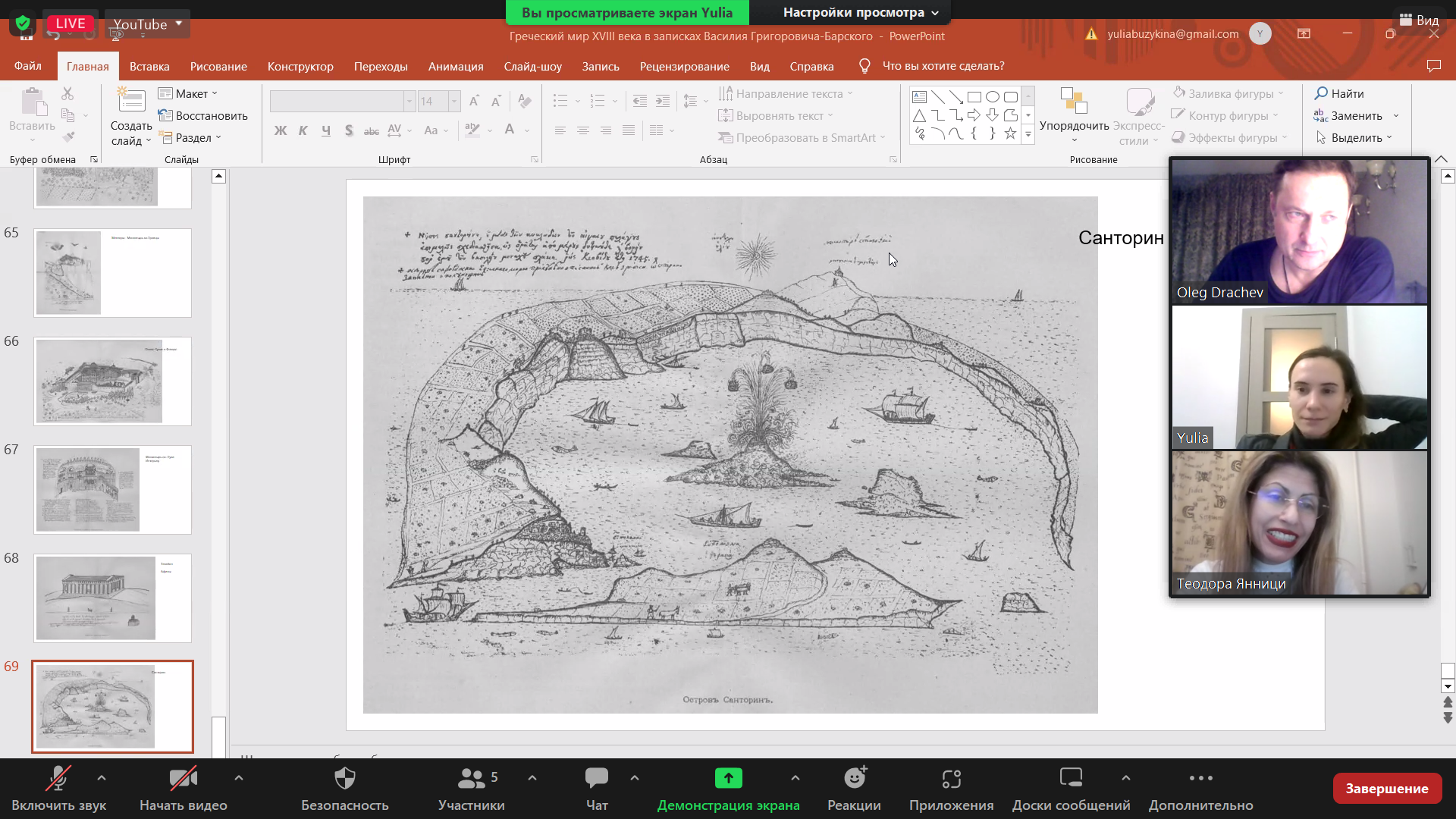The height and width of the screenshot is (819, 1456).
Task: Toggle align text right
Action: (x=606, y=130)
